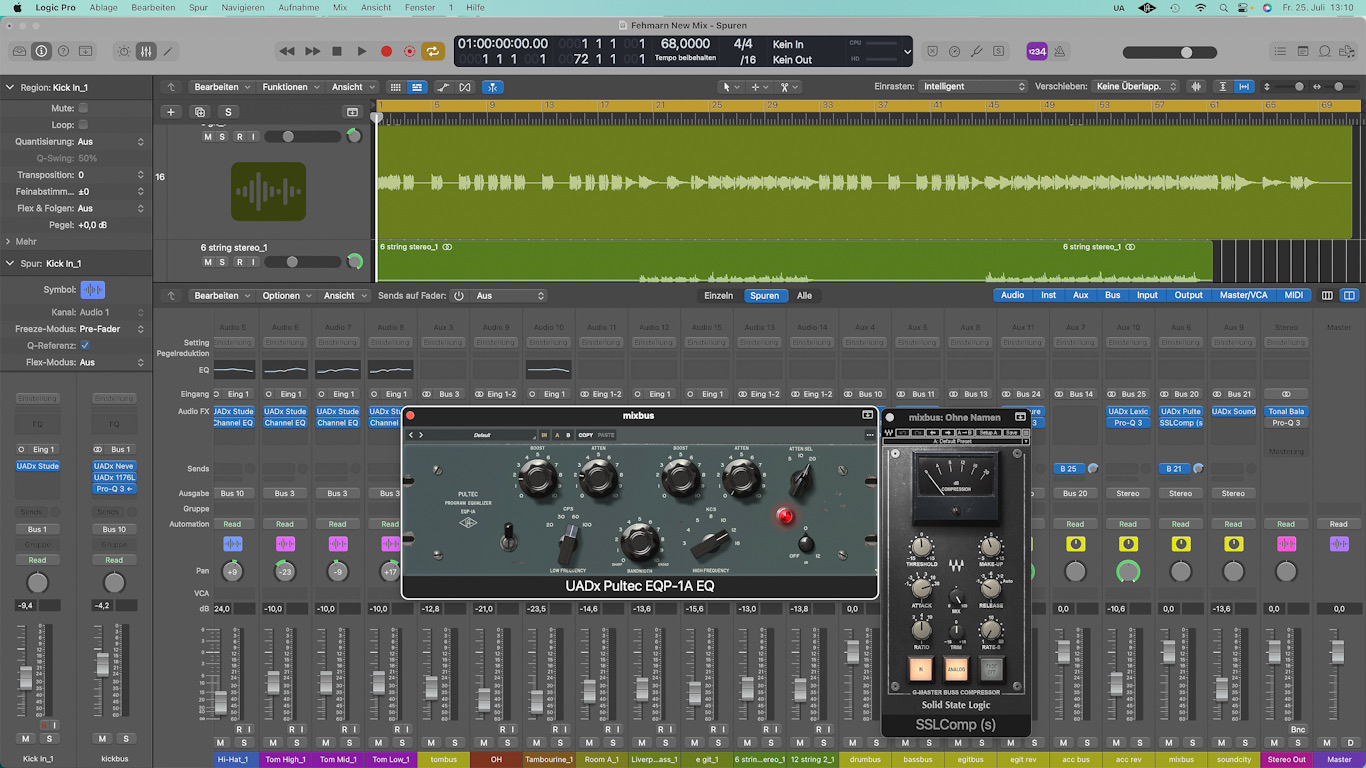
Task: Toggle Sends auf Fader power button
Action: coord(459,296)
